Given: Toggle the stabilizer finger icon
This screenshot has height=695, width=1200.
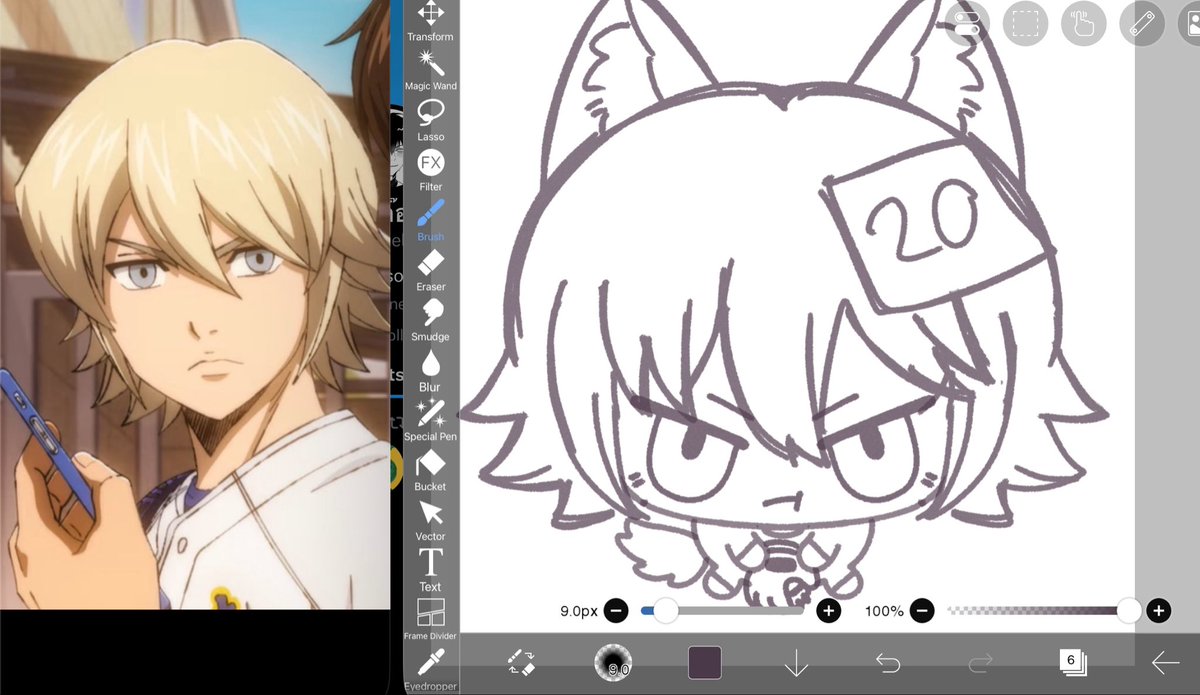Looking at the screenshot, I should [x=1084, y=23].
